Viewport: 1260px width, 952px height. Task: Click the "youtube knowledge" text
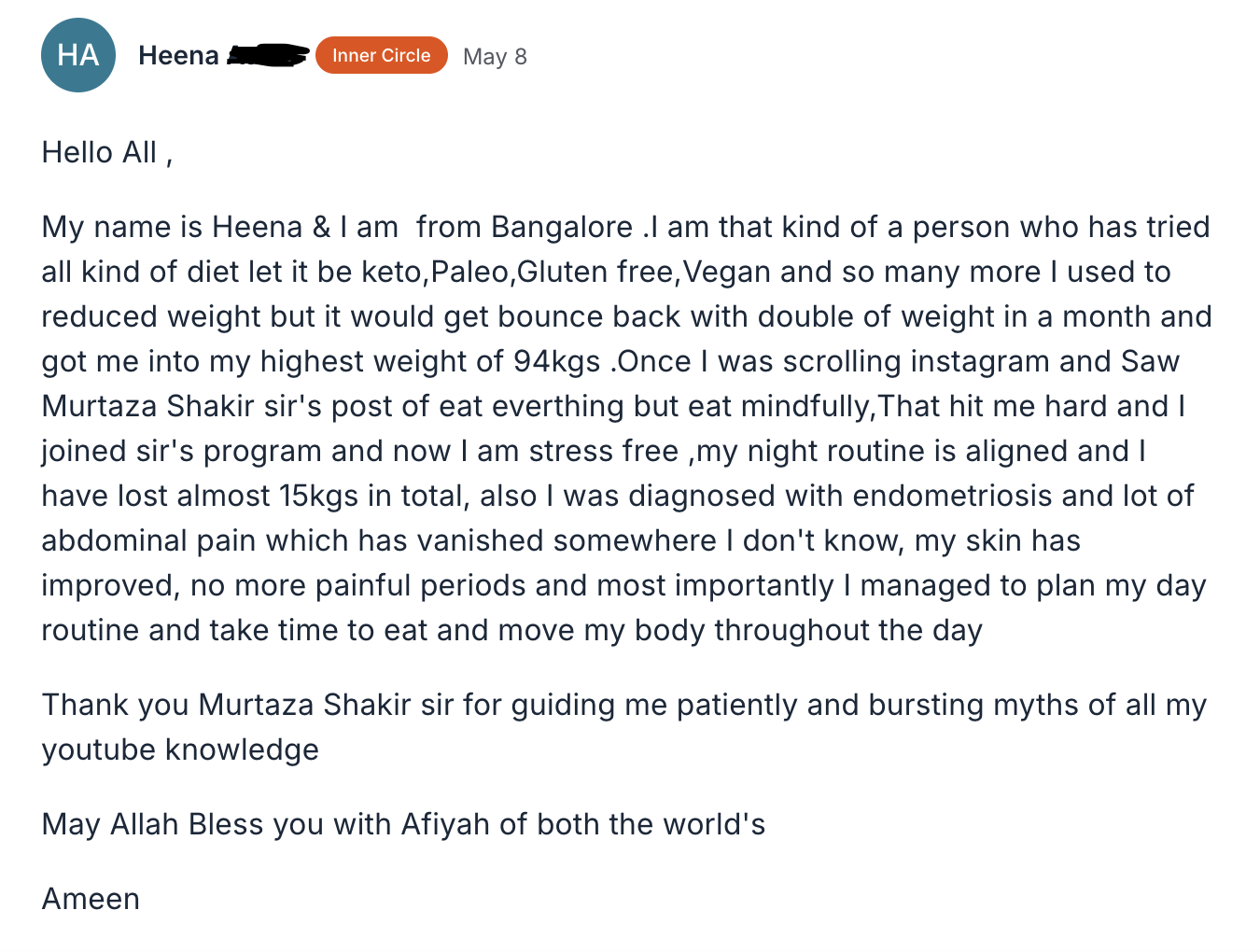180,749
